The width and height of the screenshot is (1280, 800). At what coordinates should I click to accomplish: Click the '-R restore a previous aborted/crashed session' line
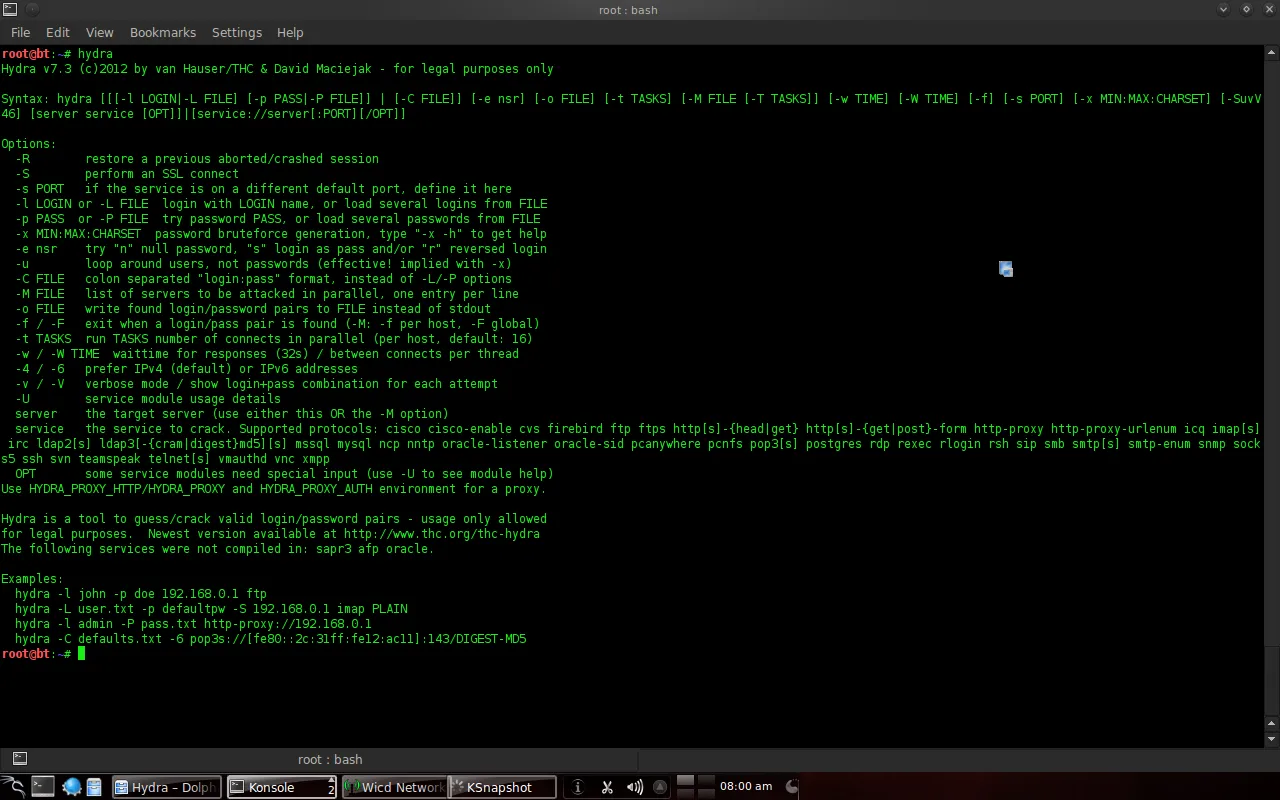pos(197,159)
